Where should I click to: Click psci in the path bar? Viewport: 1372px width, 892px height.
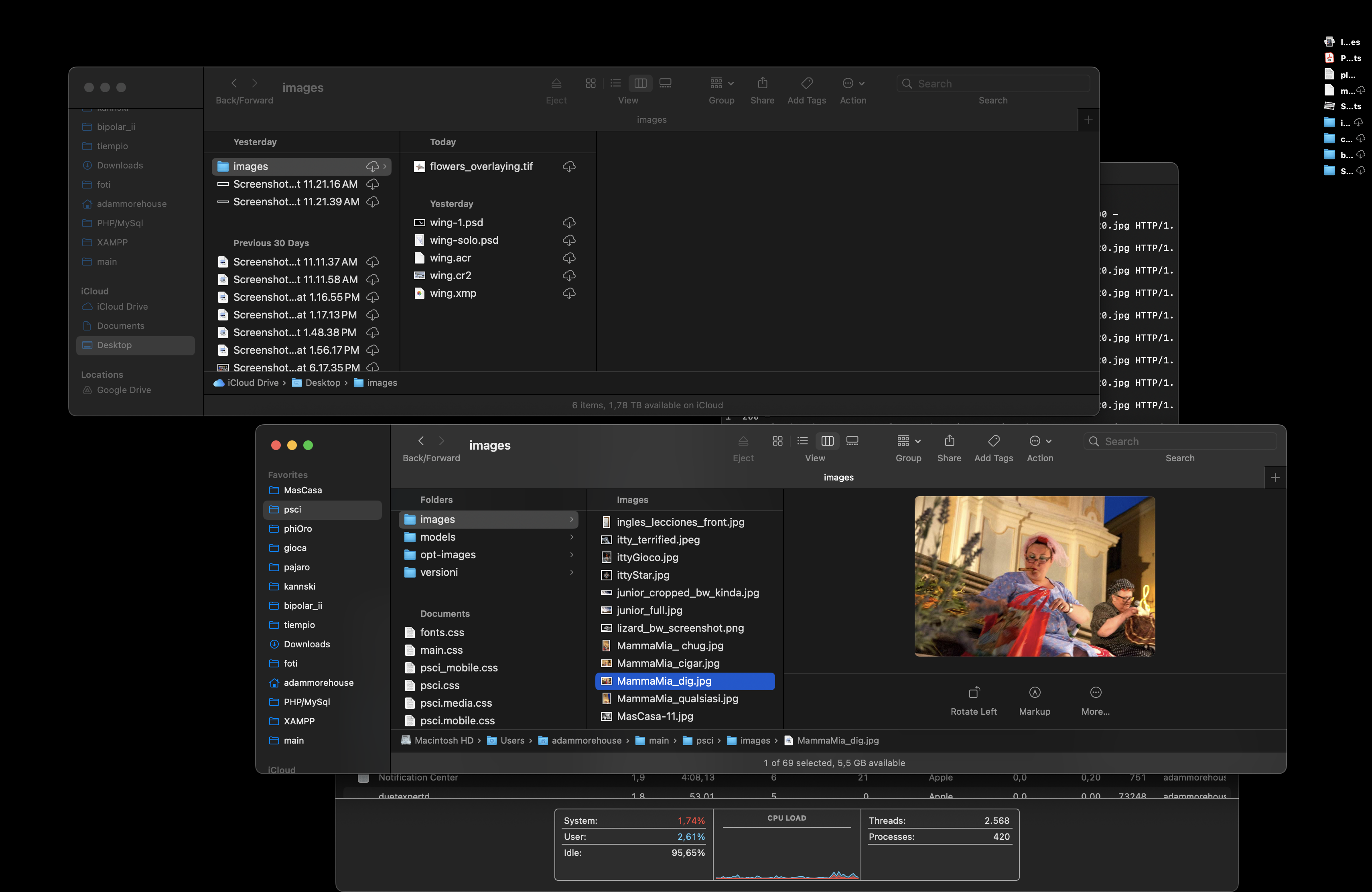704,740
